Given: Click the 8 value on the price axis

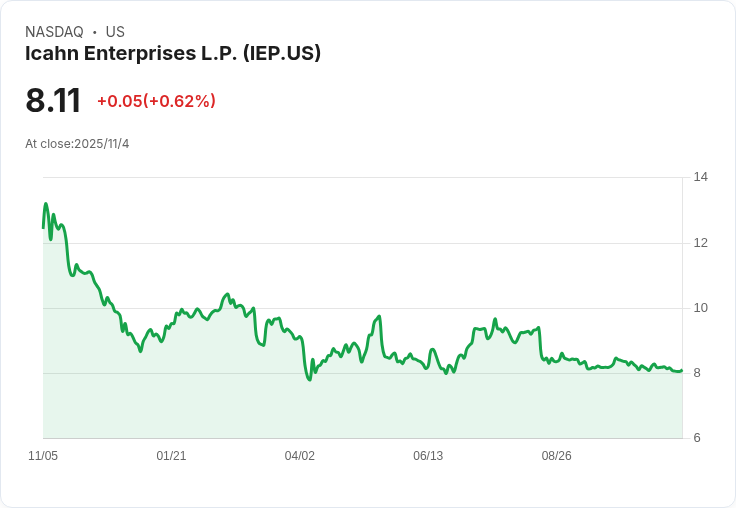Looking at the screenshot, I should point(697,373).
